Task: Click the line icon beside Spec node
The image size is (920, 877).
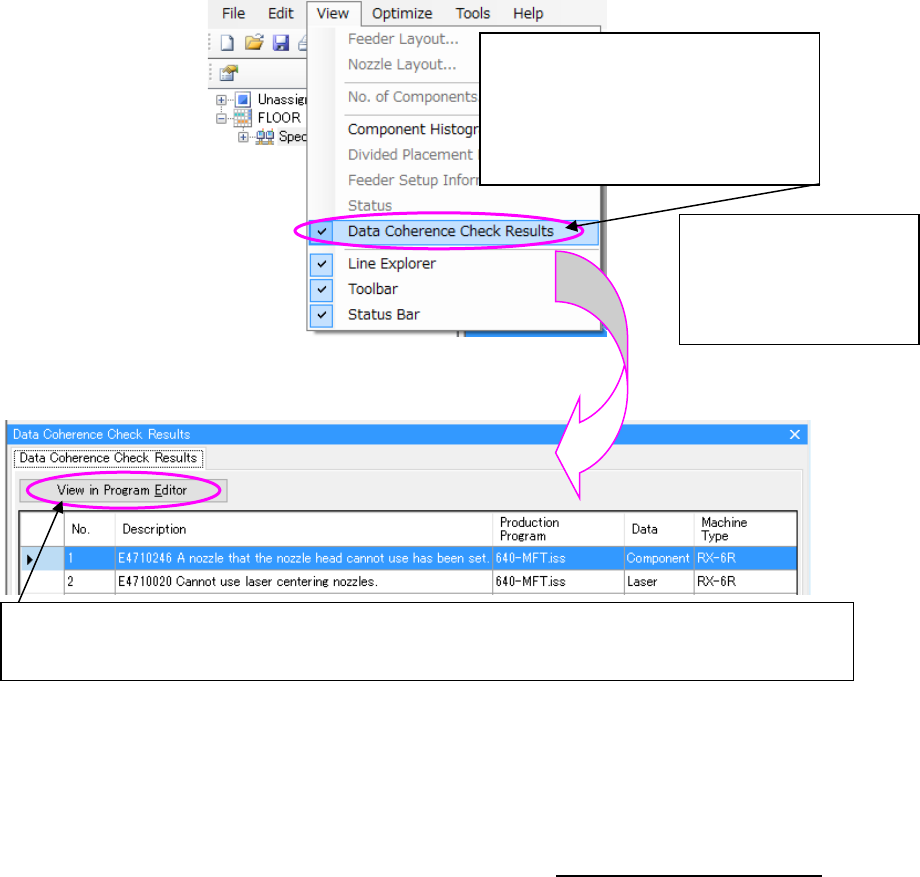Action: coord(265,137)
